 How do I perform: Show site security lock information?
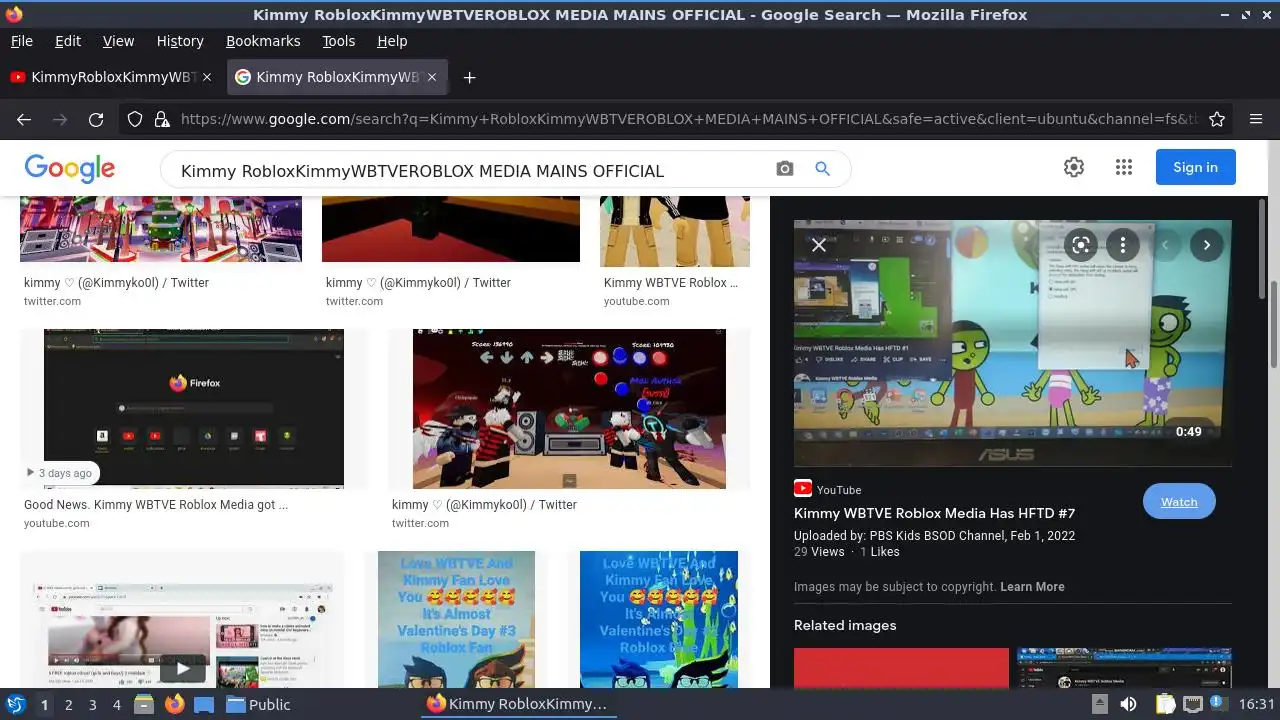pyautogui.click(x=162, y=119)
